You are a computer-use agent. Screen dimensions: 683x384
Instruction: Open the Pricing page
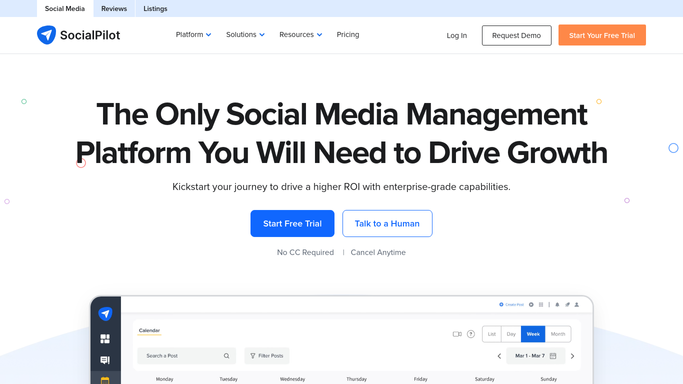(x=348, y=34)
